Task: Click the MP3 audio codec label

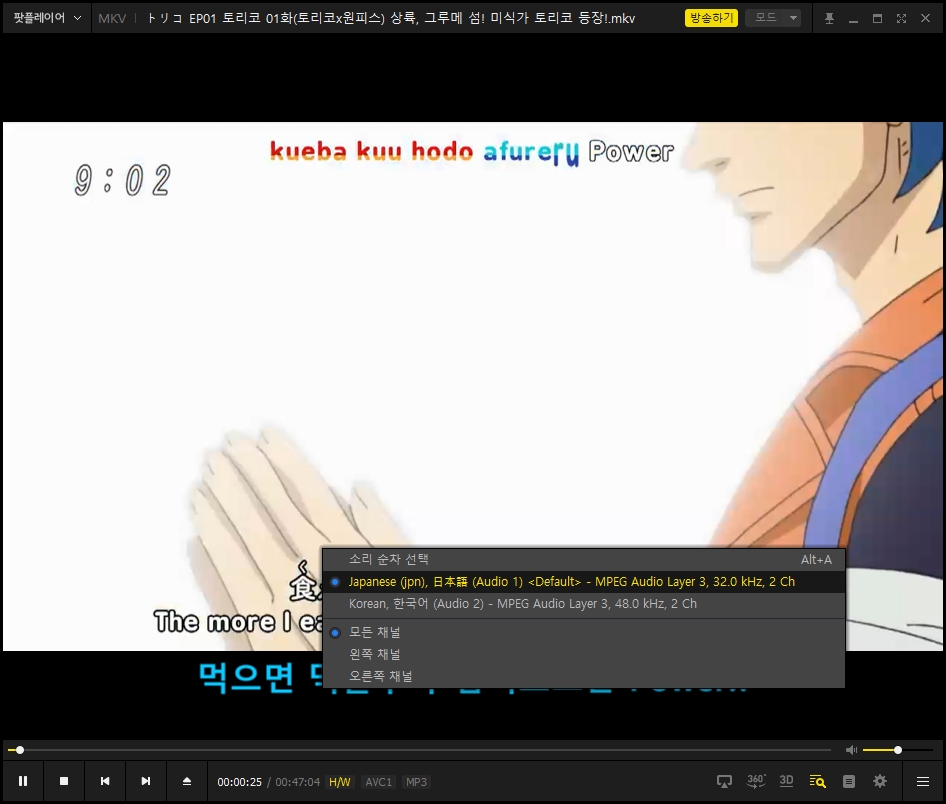Action: pos(416,782)
